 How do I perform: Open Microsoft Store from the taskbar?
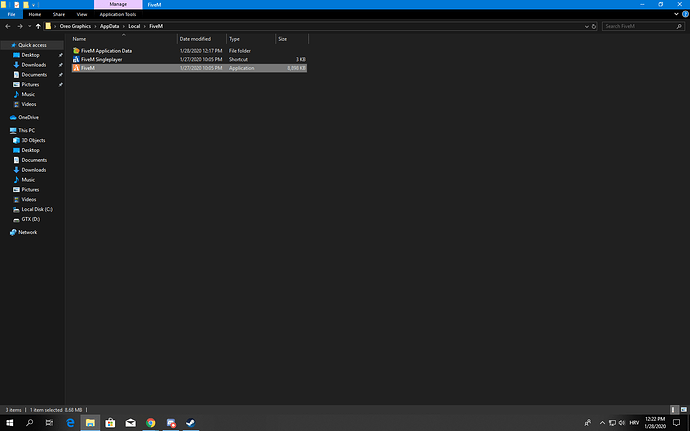coord(110,423)
